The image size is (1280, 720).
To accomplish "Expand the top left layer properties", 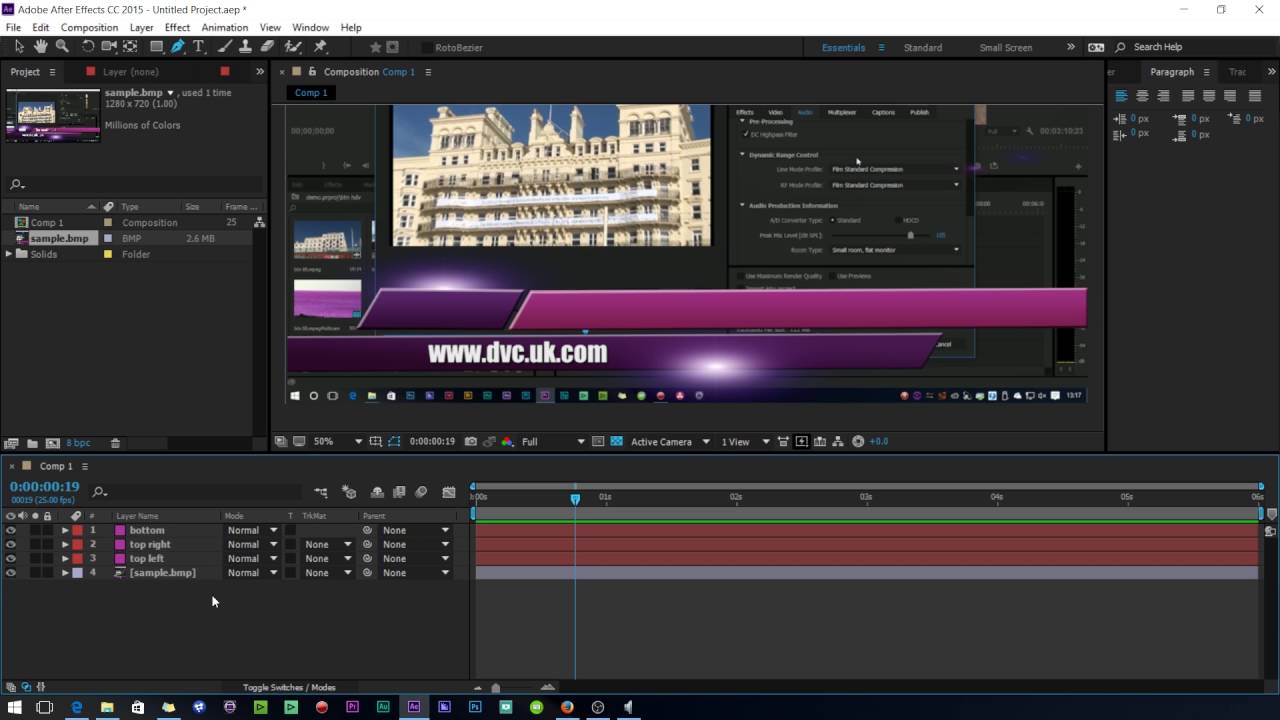I will click(65, 559).
